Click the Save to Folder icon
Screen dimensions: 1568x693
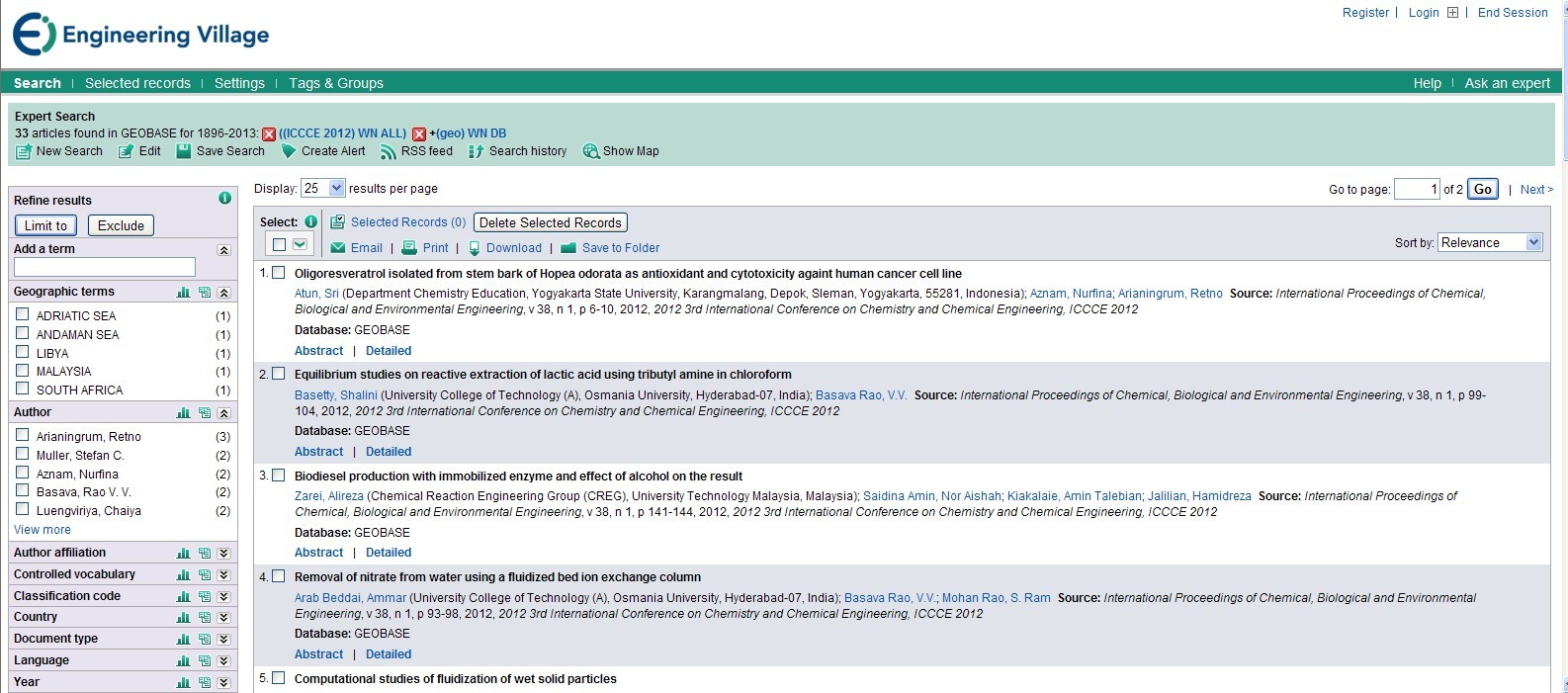click(x=568, y=248)
